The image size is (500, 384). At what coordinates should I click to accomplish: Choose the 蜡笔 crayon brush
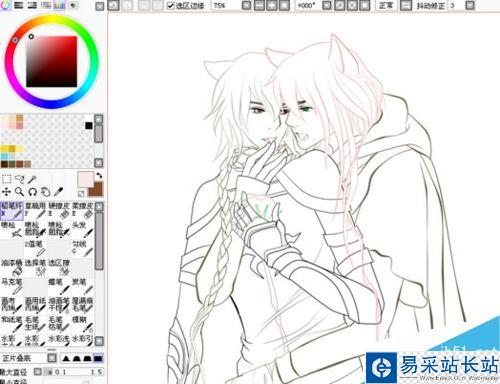coord(59,286)
